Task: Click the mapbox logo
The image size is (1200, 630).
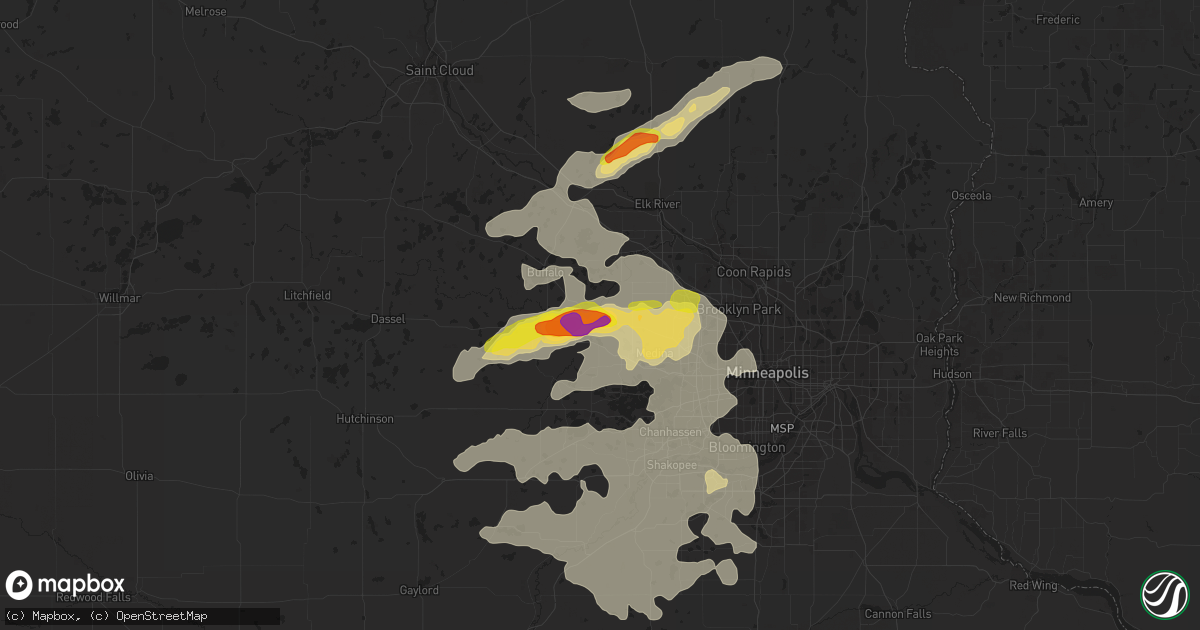Action: [66, 585]
